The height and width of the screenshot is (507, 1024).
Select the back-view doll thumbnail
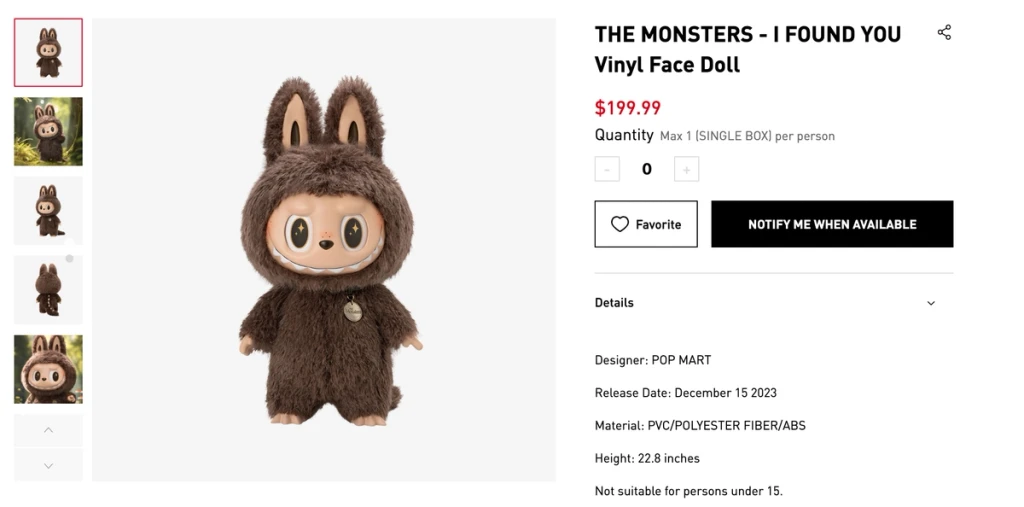pos(48,289)
